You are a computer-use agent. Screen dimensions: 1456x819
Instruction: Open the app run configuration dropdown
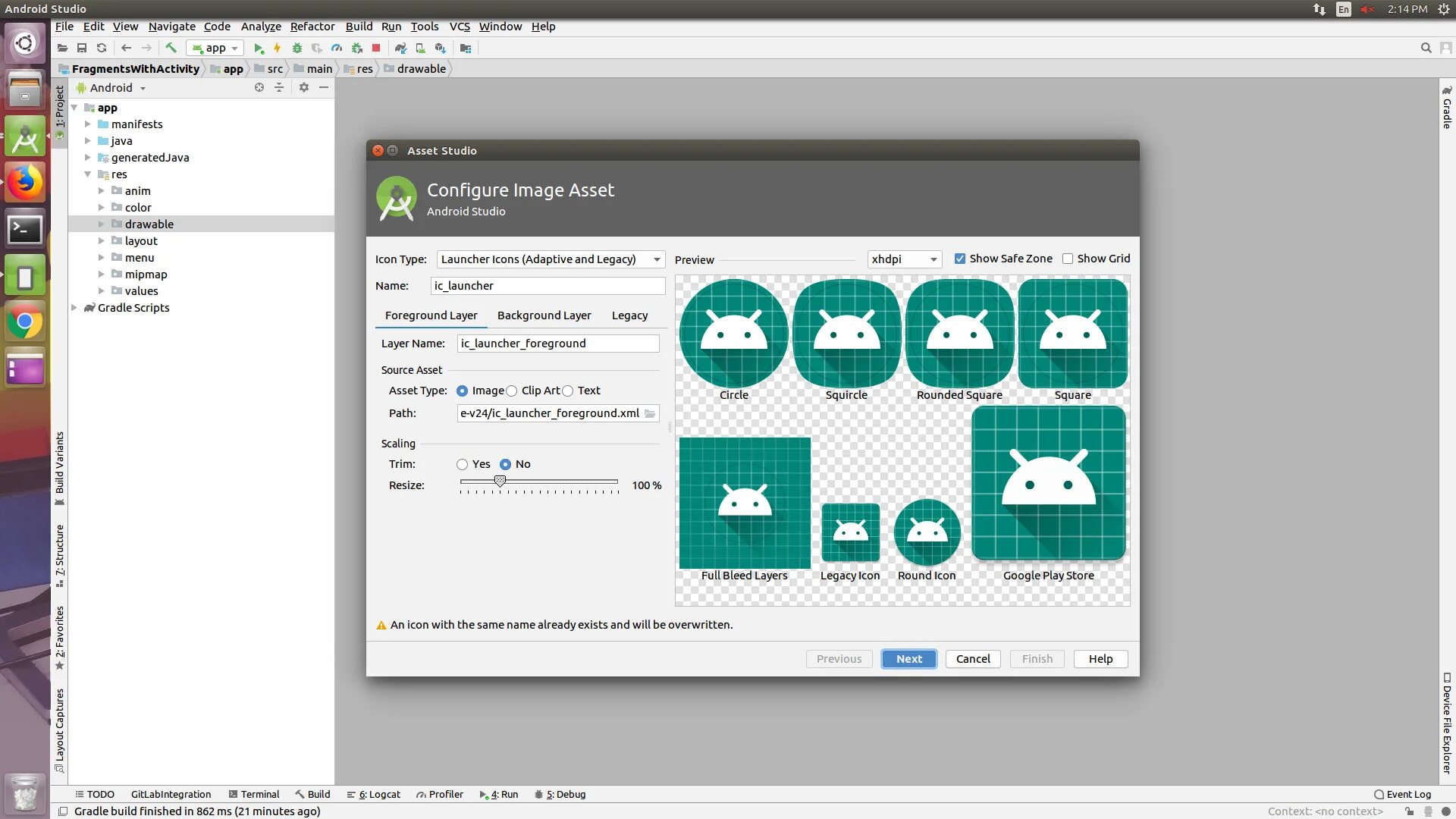[x=215, y=48]
